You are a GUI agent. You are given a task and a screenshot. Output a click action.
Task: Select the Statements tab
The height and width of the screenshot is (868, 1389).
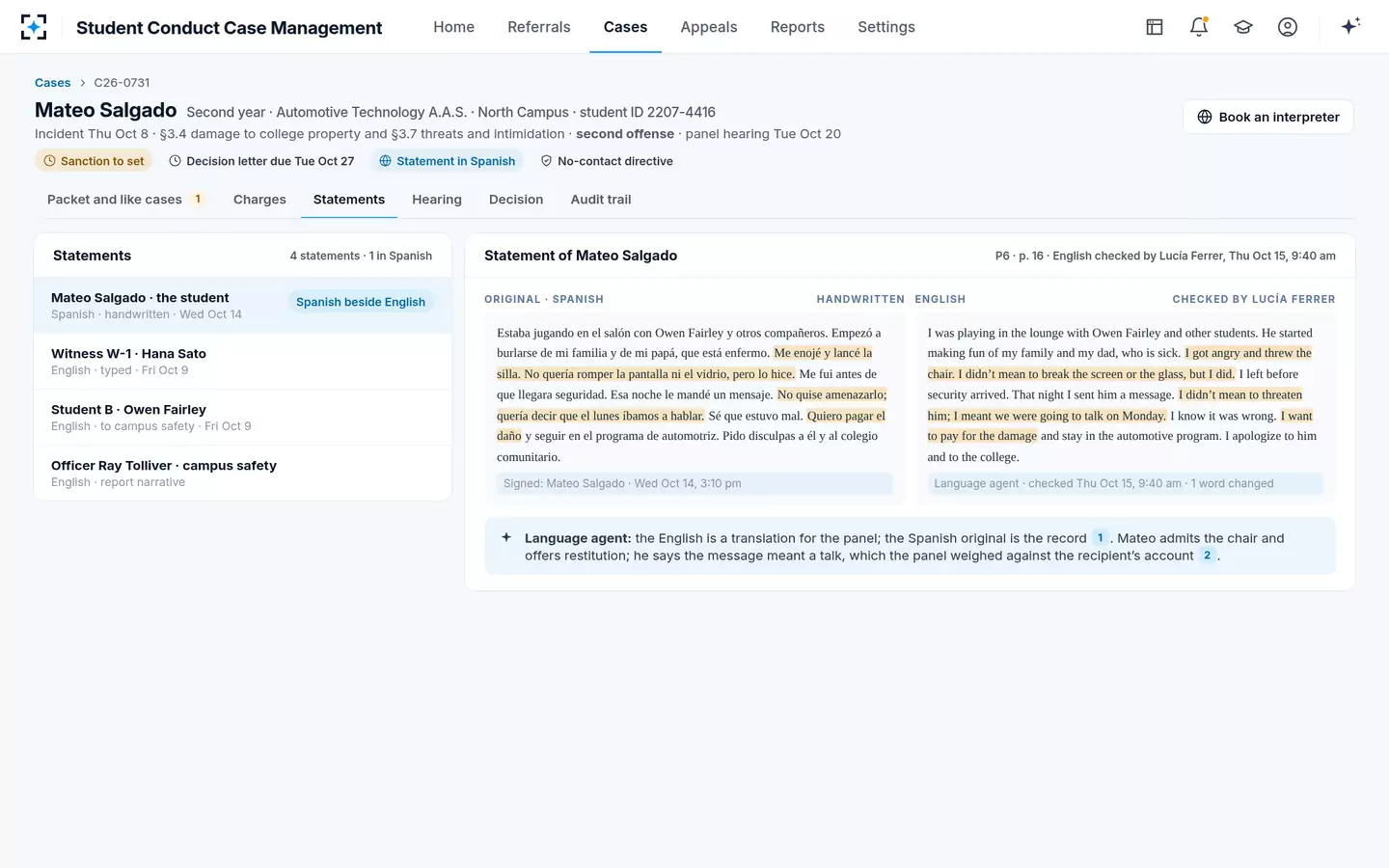point(349,200)
